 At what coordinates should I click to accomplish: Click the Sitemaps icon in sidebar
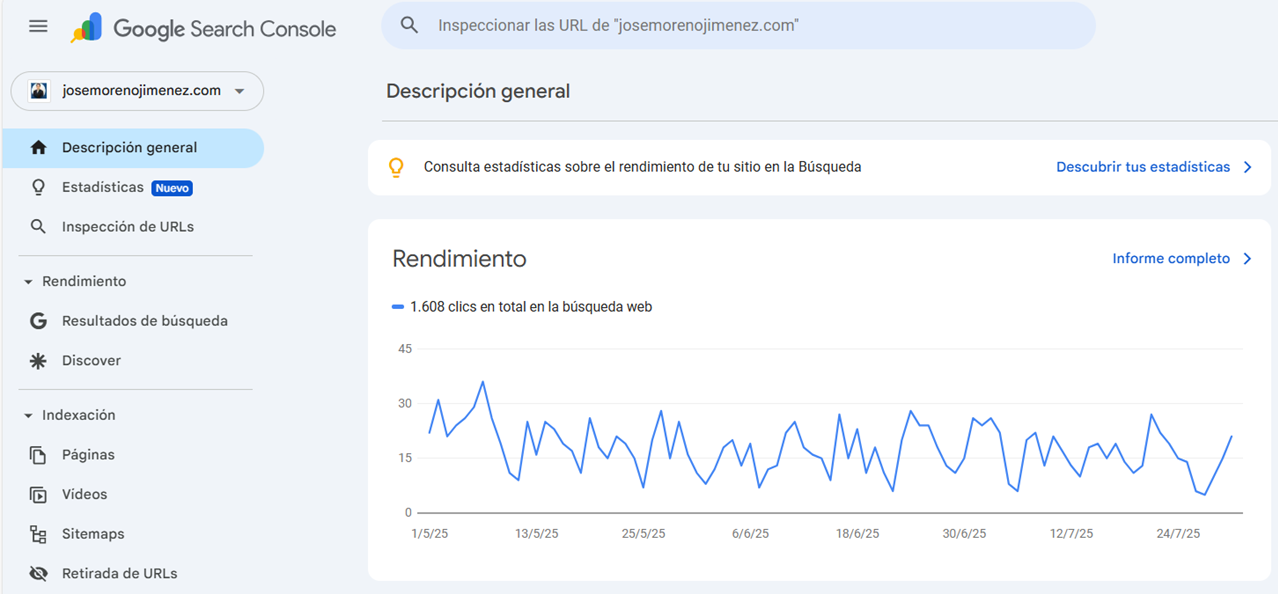pos(38,534)
